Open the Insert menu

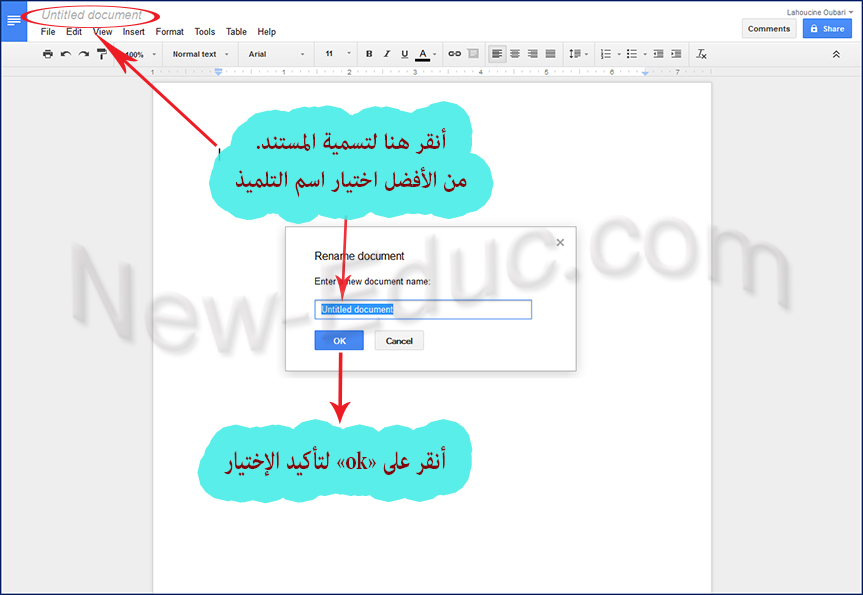click(134, 32)
